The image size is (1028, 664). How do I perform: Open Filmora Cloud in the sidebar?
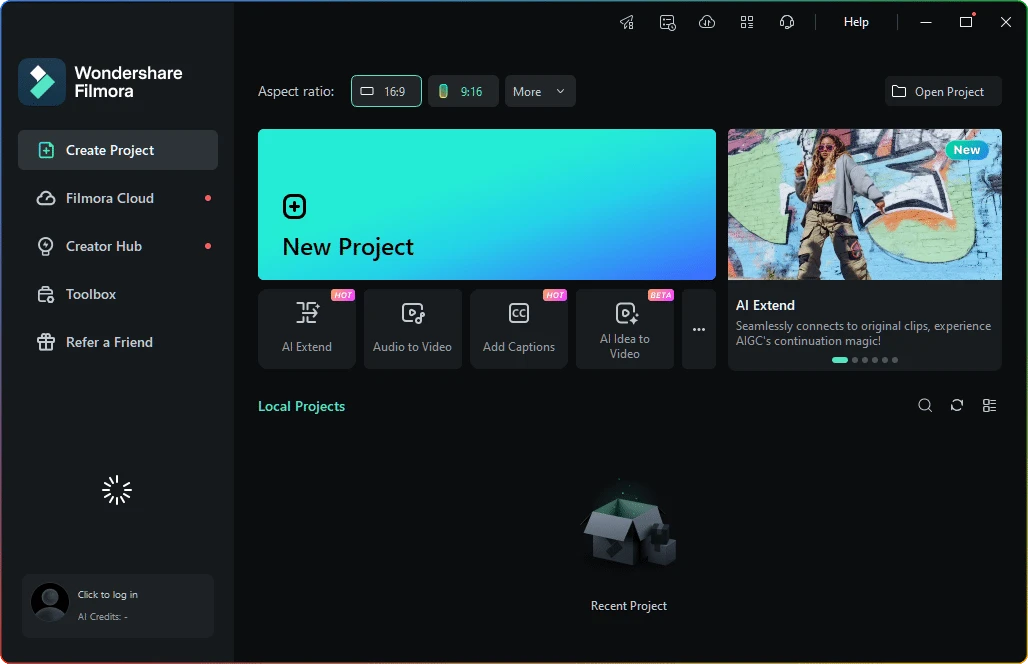click(110, 198)
